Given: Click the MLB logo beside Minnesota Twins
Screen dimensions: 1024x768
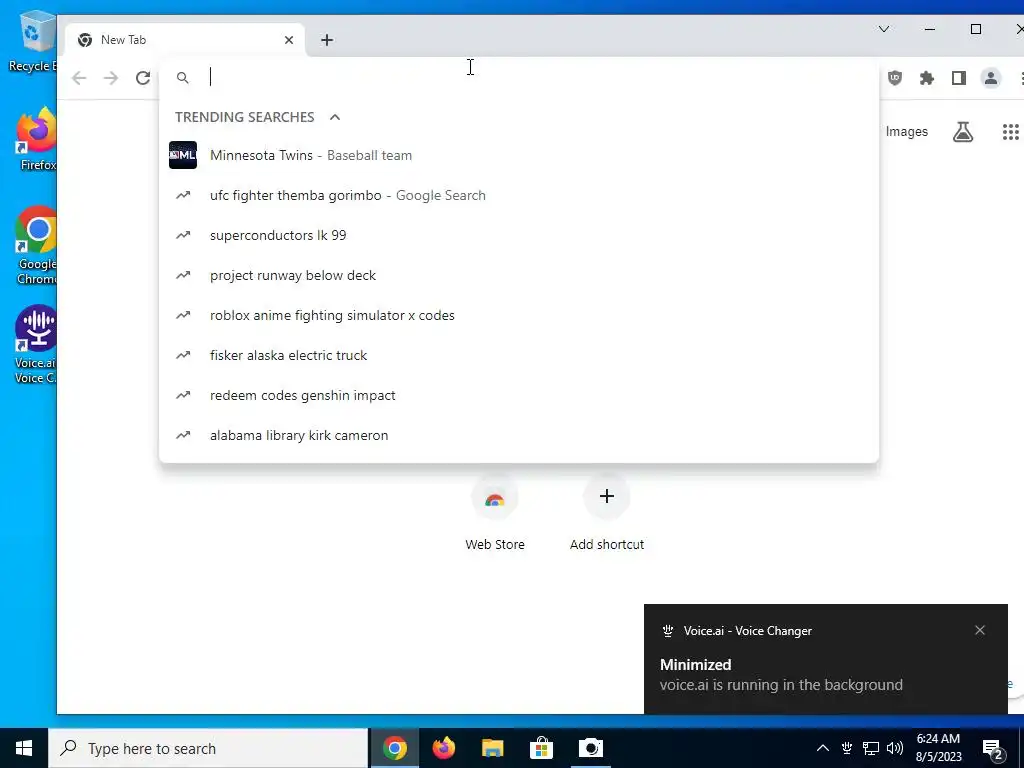Looking at the screenshot, I should [x=183, y=155].
